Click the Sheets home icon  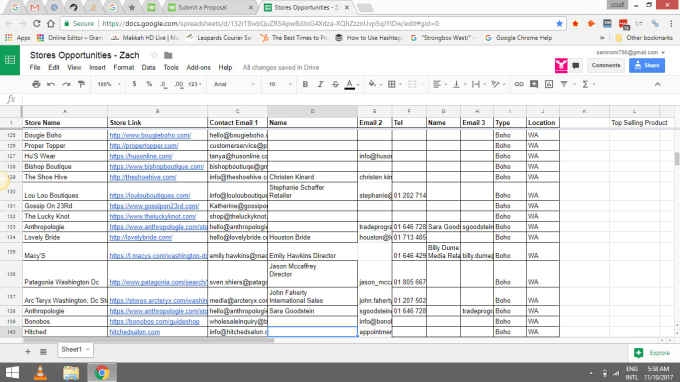[x=10, y=60]
